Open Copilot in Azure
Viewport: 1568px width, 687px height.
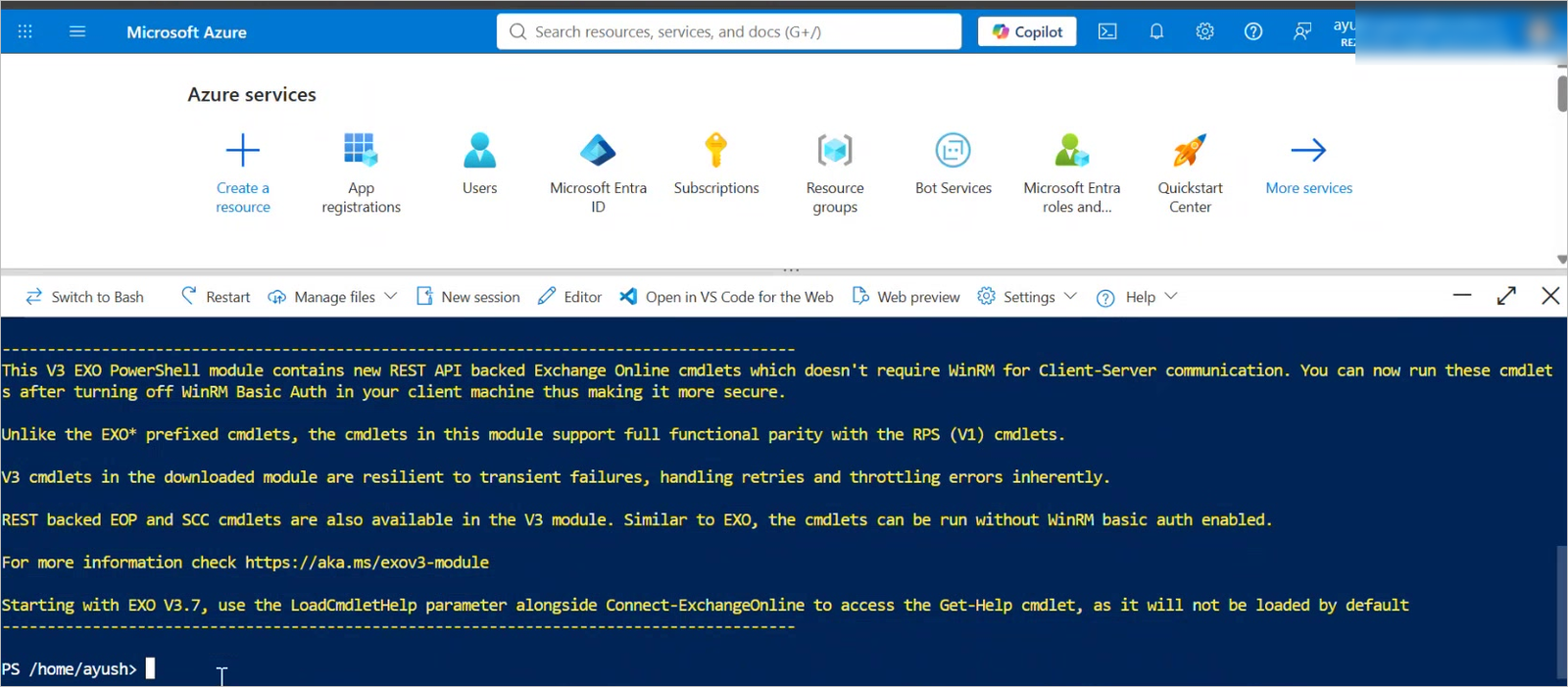point(1027,31)
